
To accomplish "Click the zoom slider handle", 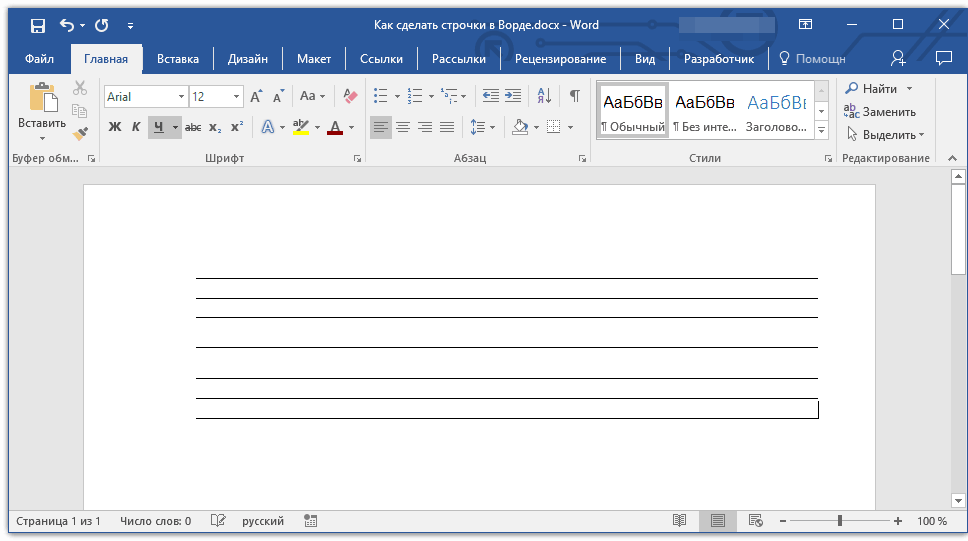I will (x=840, y=521).
